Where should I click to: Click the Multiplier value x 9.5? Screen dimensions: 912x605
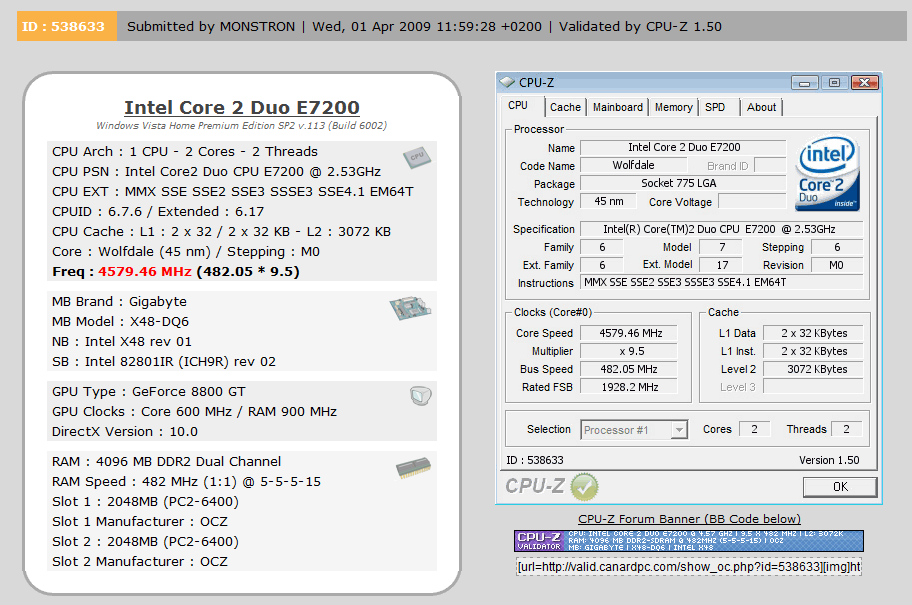(x=630, y=351)
